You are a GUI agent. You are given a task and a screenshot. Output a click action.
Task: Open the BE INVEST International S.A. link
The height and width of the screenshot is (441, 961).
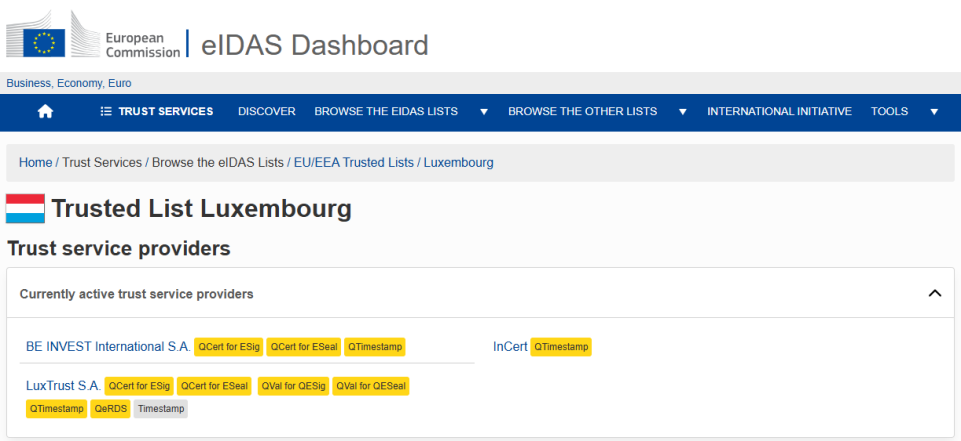pyautogui.click(x=108, y=347)
